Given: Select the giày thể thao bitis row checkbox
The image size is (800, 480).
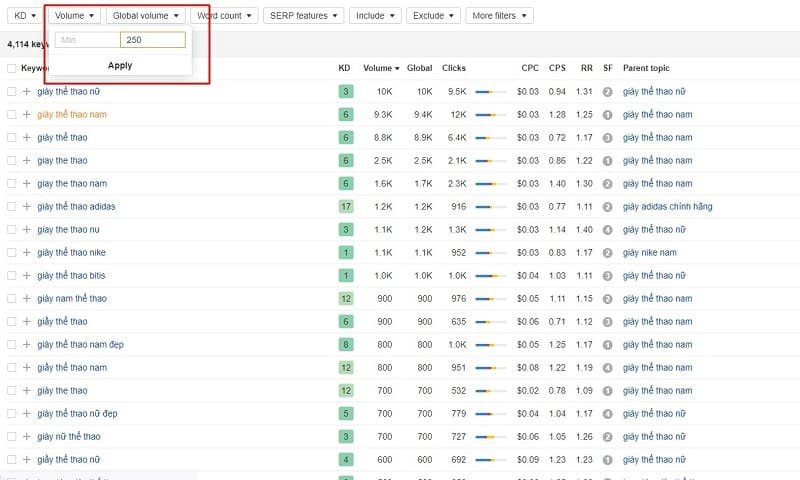Looking at the screenshot, I should (12, 276).
